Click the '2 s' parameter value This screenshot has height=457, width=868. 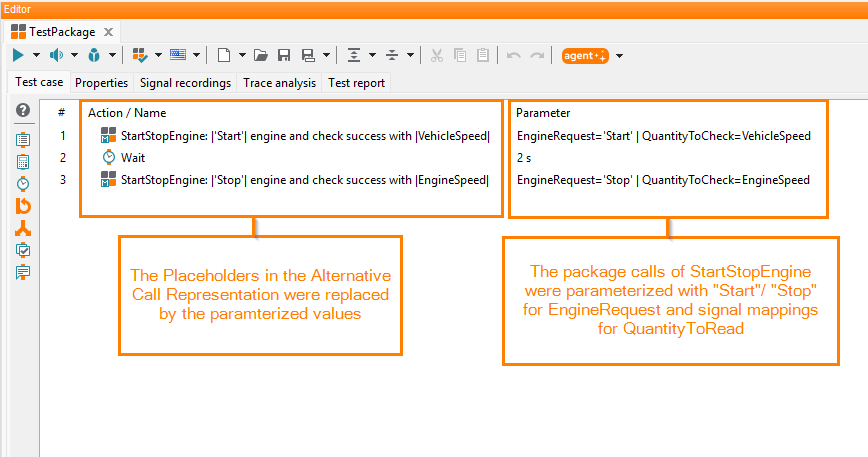pyautogui.click(x=524, y=158)
